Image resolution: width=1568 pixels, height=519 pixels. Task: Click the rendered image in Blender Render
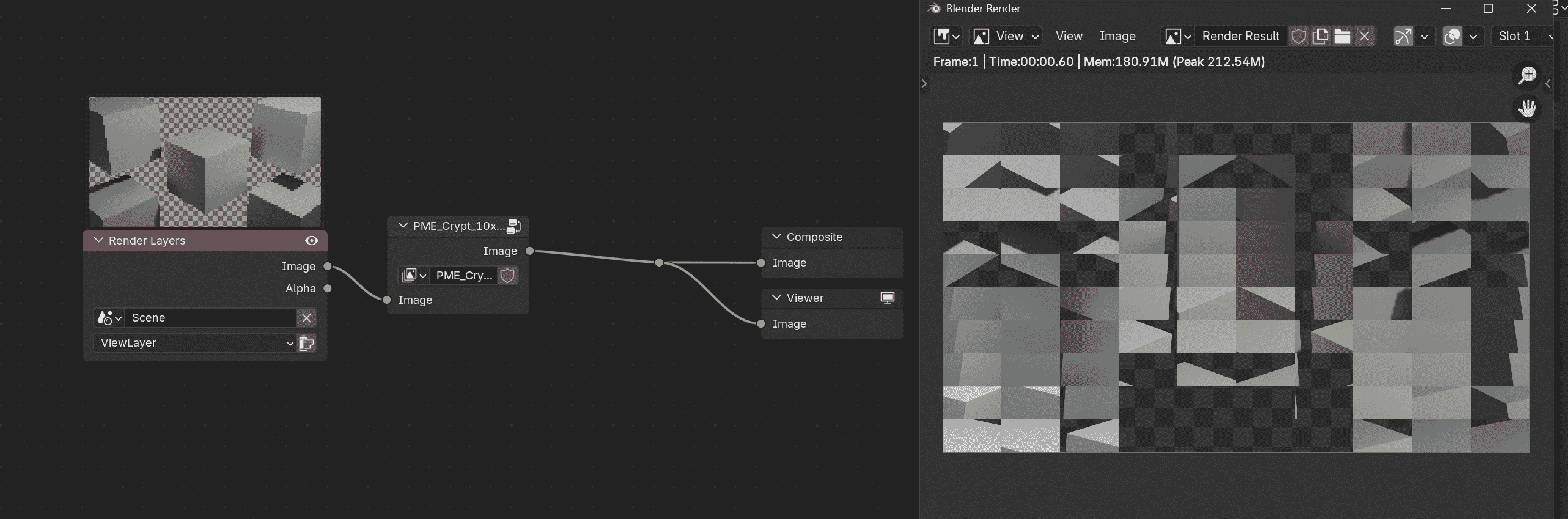(1236, 287)
